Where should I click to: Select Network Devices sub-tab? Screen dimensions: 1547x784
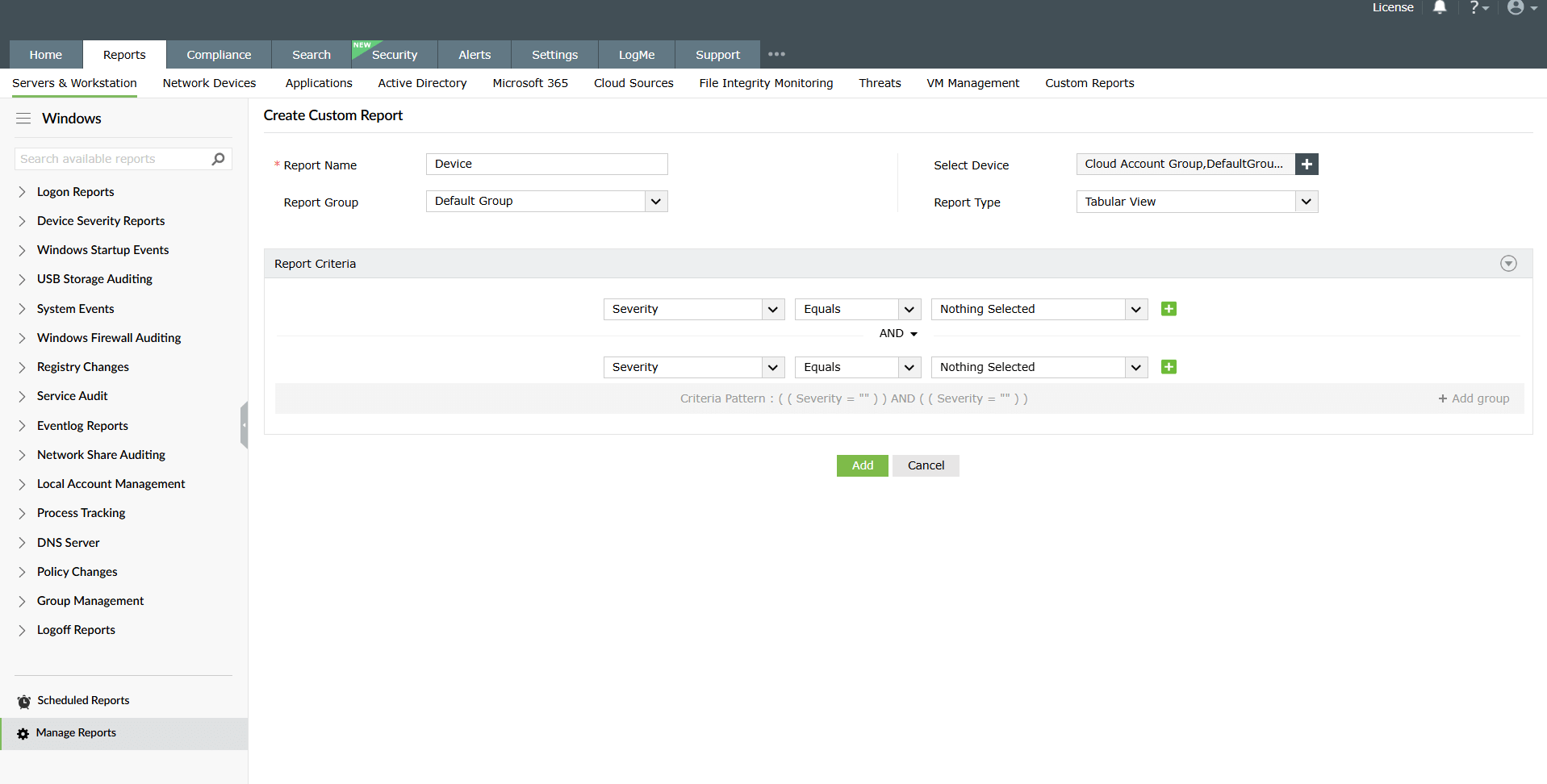pyautogui.click(x=209, y=83)
